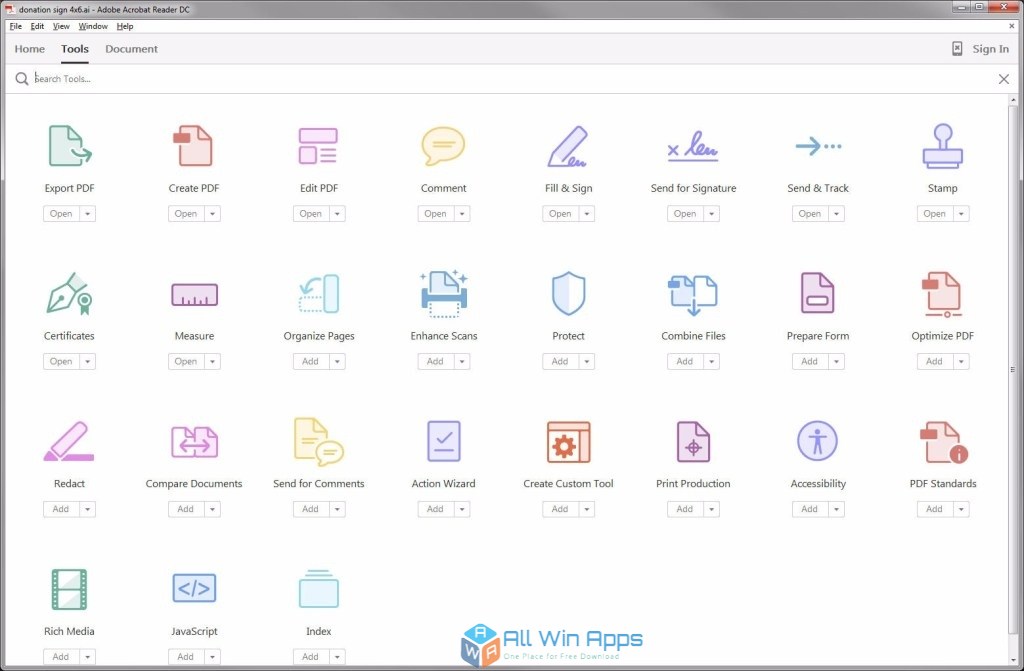Open the PDF Standards icon
This screenshot has width=1024, height=671.
tap(944, 442)
